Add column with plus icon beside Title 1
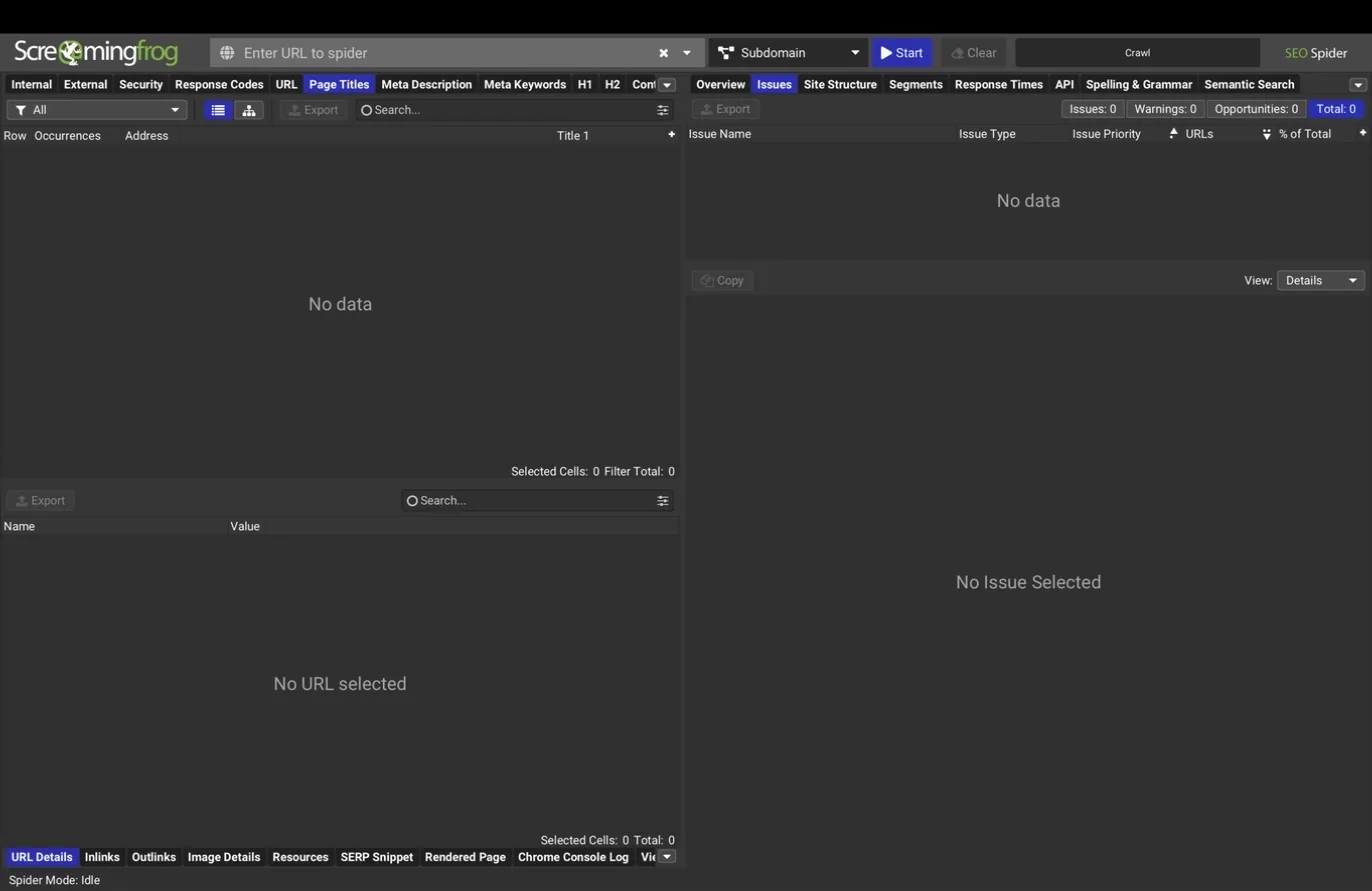Viewport: 1372px width, 891px height. click(671, 134)
